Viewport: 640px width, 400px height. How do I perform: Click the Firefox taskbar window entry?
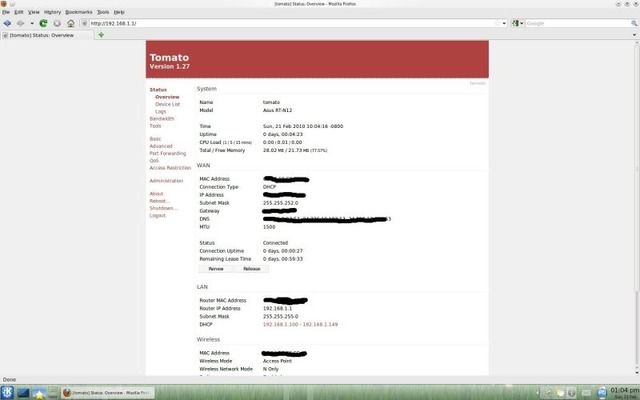coord(108,393)
